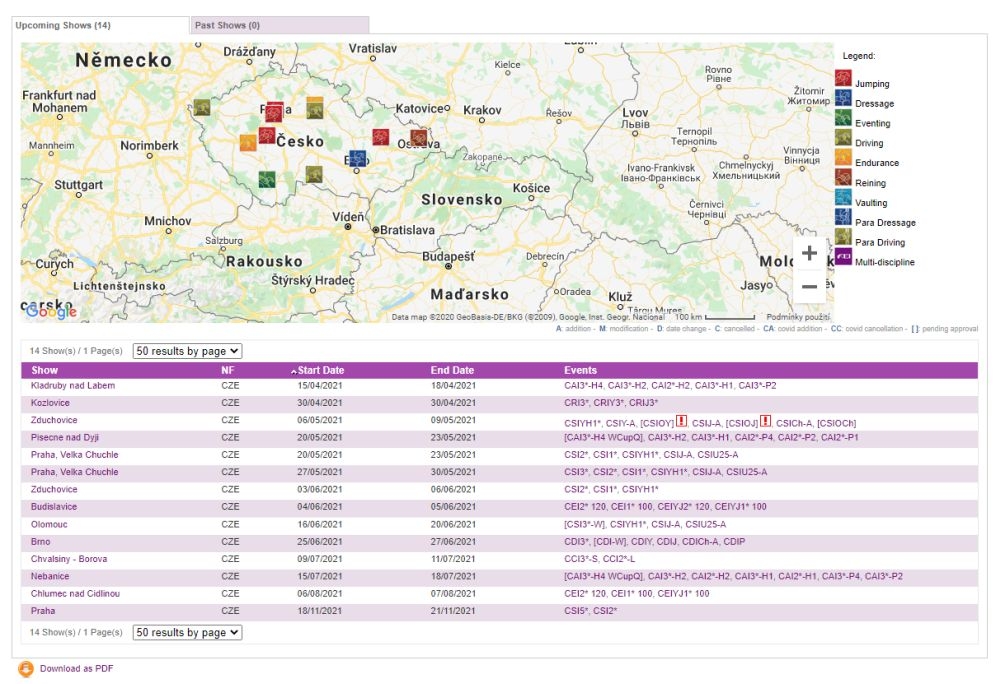
Task: Click the Events column header
Action: (x=580, y=370)
